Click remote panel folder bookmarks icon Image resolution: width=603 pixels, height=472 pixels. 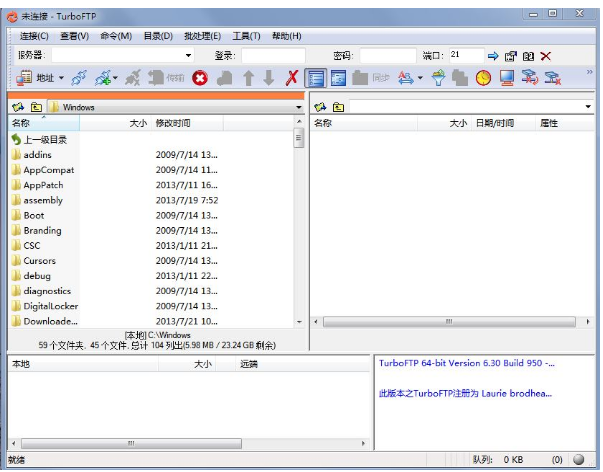320,107
